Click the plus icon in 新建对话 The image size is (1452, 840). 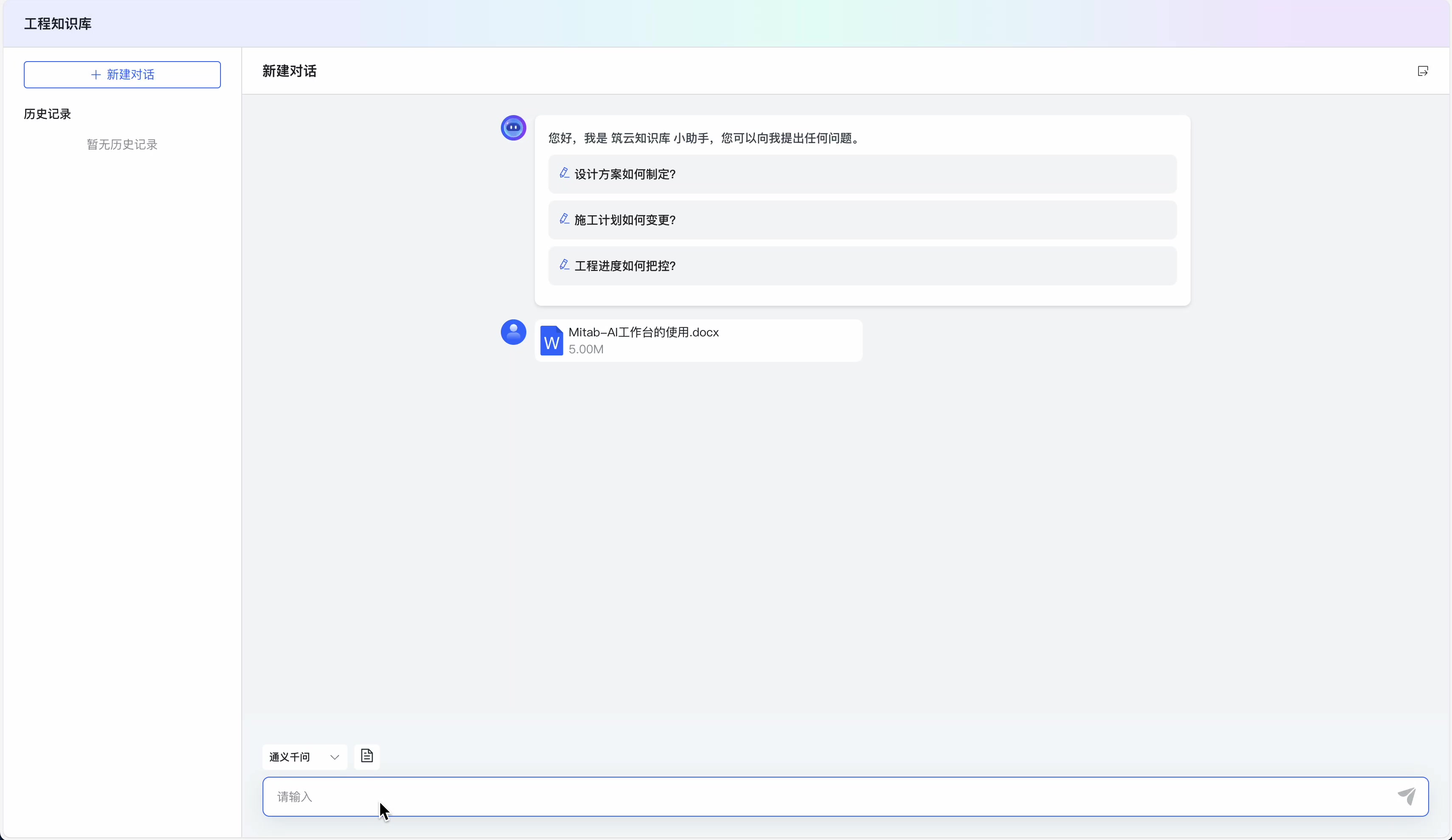[x=96, y=75]
